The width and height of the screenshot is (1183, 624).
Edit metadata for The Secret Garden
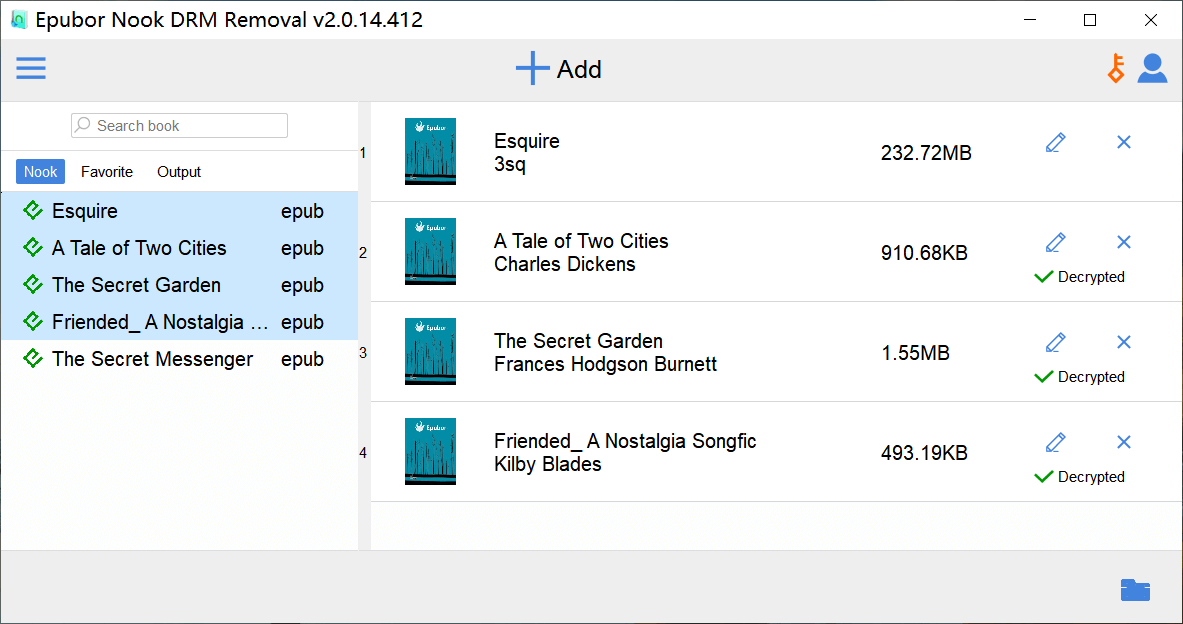point(1055,342)
